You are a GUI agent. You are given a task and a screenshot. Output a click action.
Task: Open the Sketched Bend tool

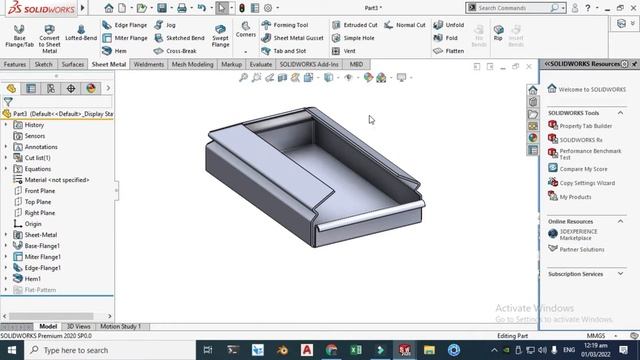(179, 38)
